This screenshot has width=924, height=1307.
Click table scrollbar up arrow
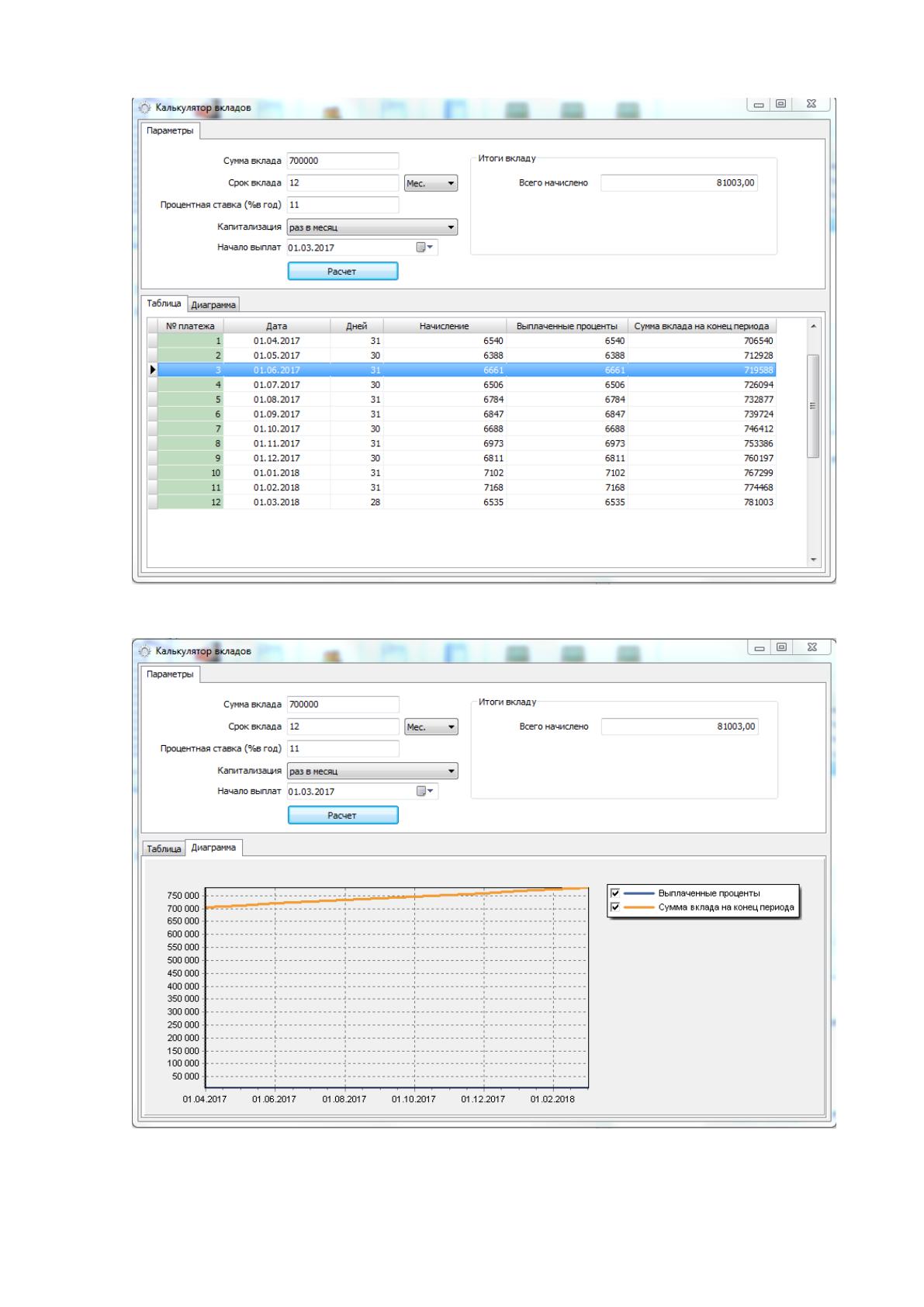point(813,326)
